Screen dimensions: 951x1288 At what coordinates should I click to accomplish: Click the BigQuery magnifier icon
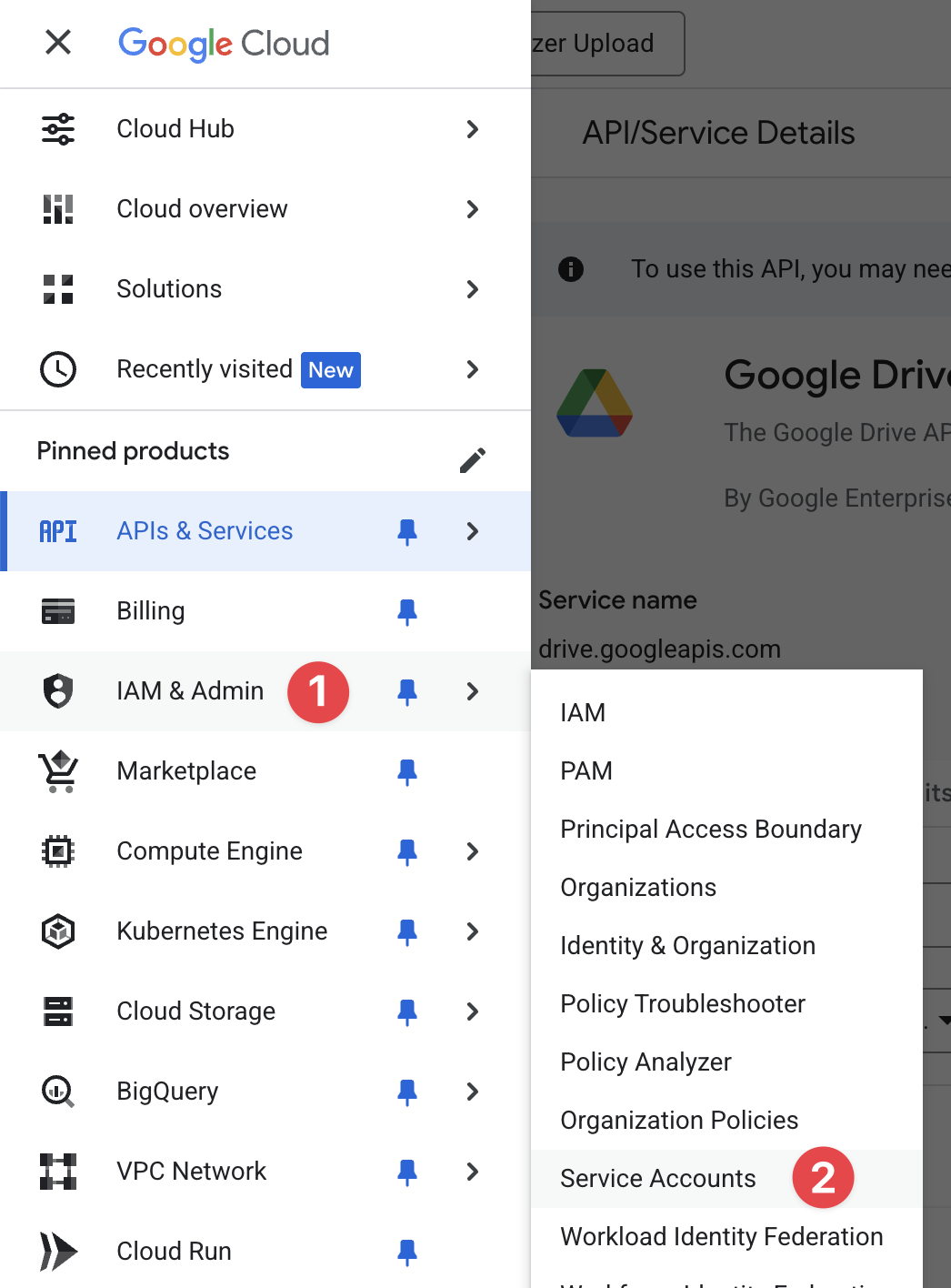click(58, 1092)
